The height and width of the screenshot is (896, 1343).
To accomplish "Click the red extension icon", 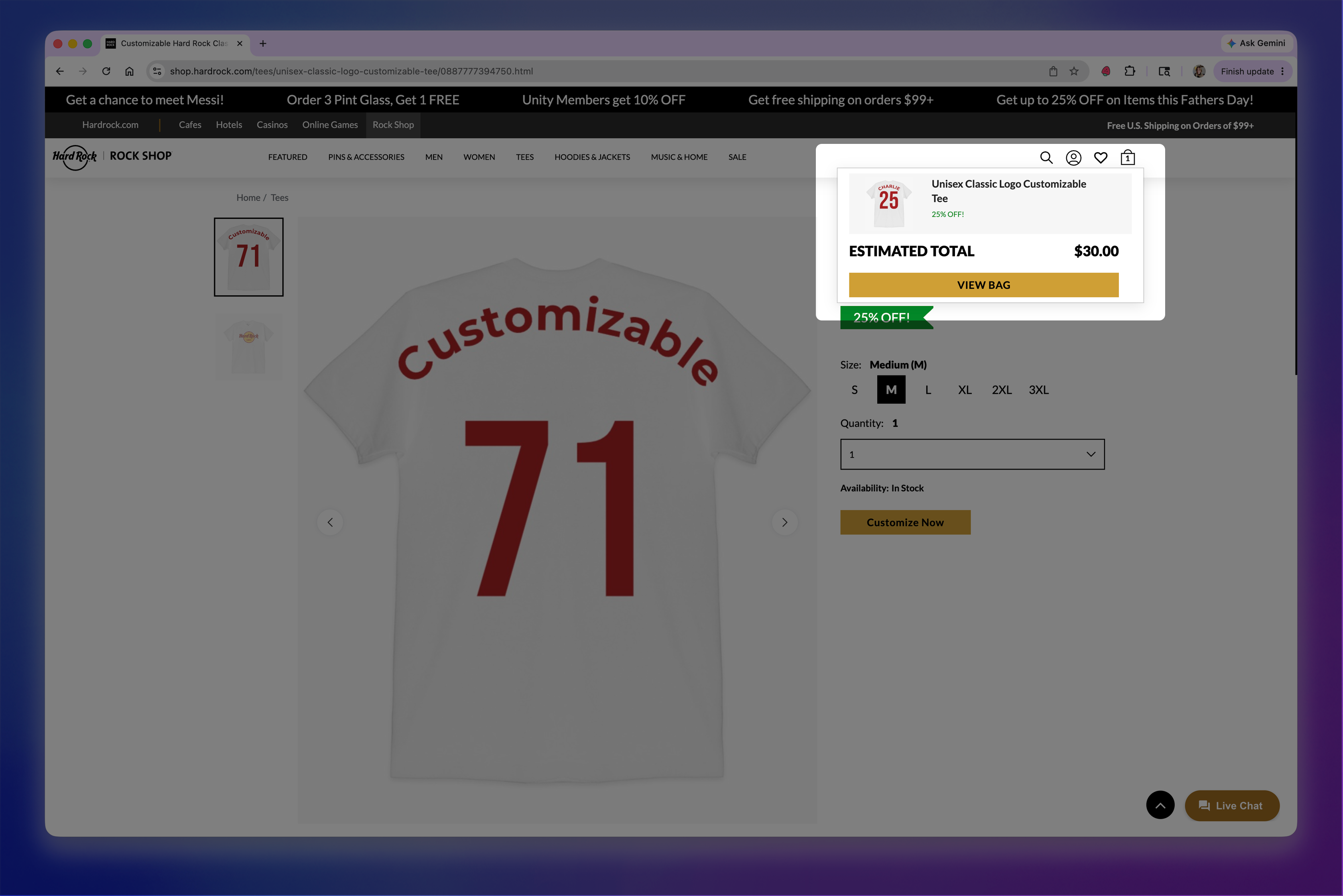I will [1106, 71].
